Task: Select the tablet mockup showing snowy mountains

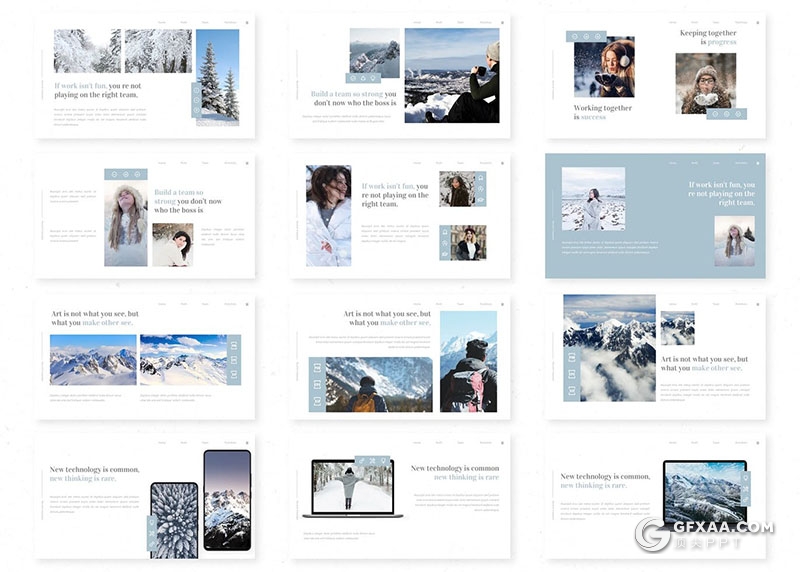Action: 704,494
